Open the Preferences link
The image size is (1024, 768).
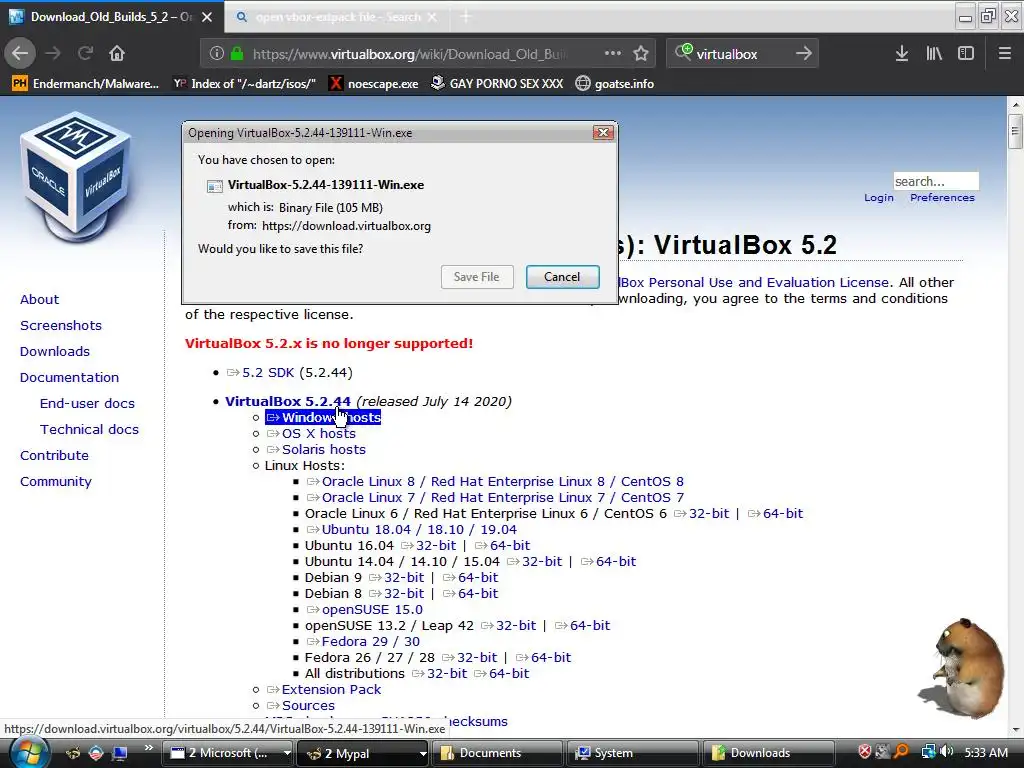pos(942,198)
